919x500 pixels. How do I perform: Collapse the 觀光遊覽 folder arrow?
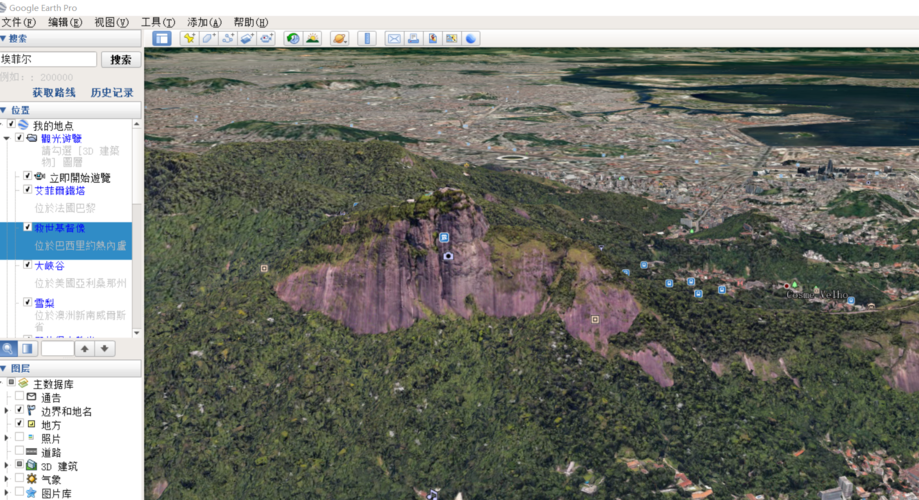(6, 138)
